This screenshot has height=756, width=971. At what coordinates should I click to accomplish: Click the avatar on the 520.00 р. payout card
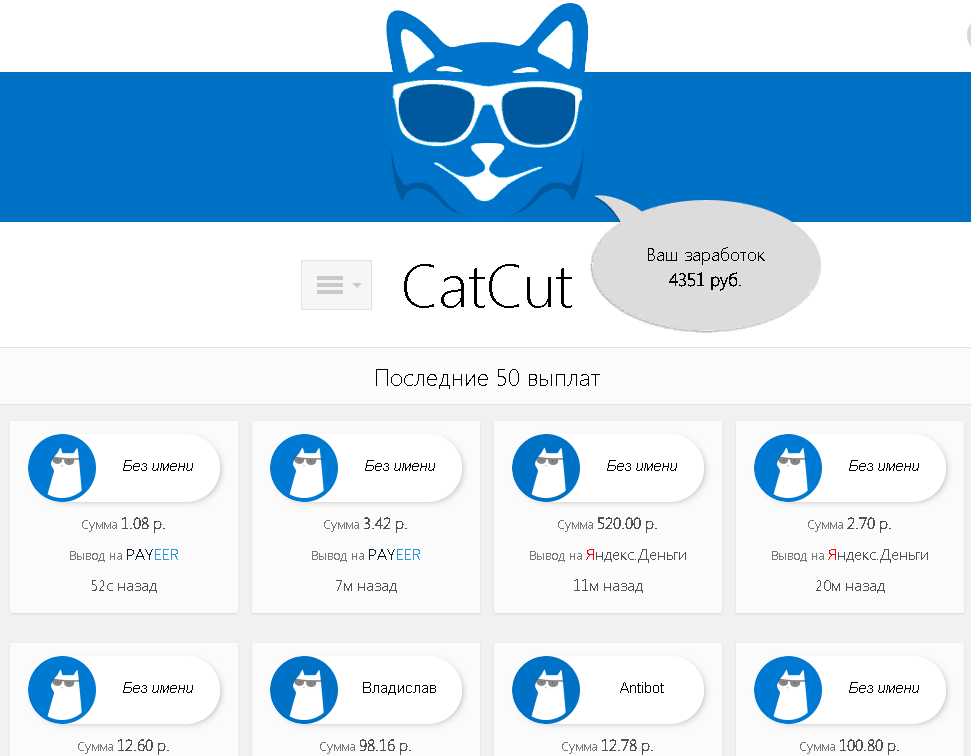pyautogui.click(x=546, y=467)
